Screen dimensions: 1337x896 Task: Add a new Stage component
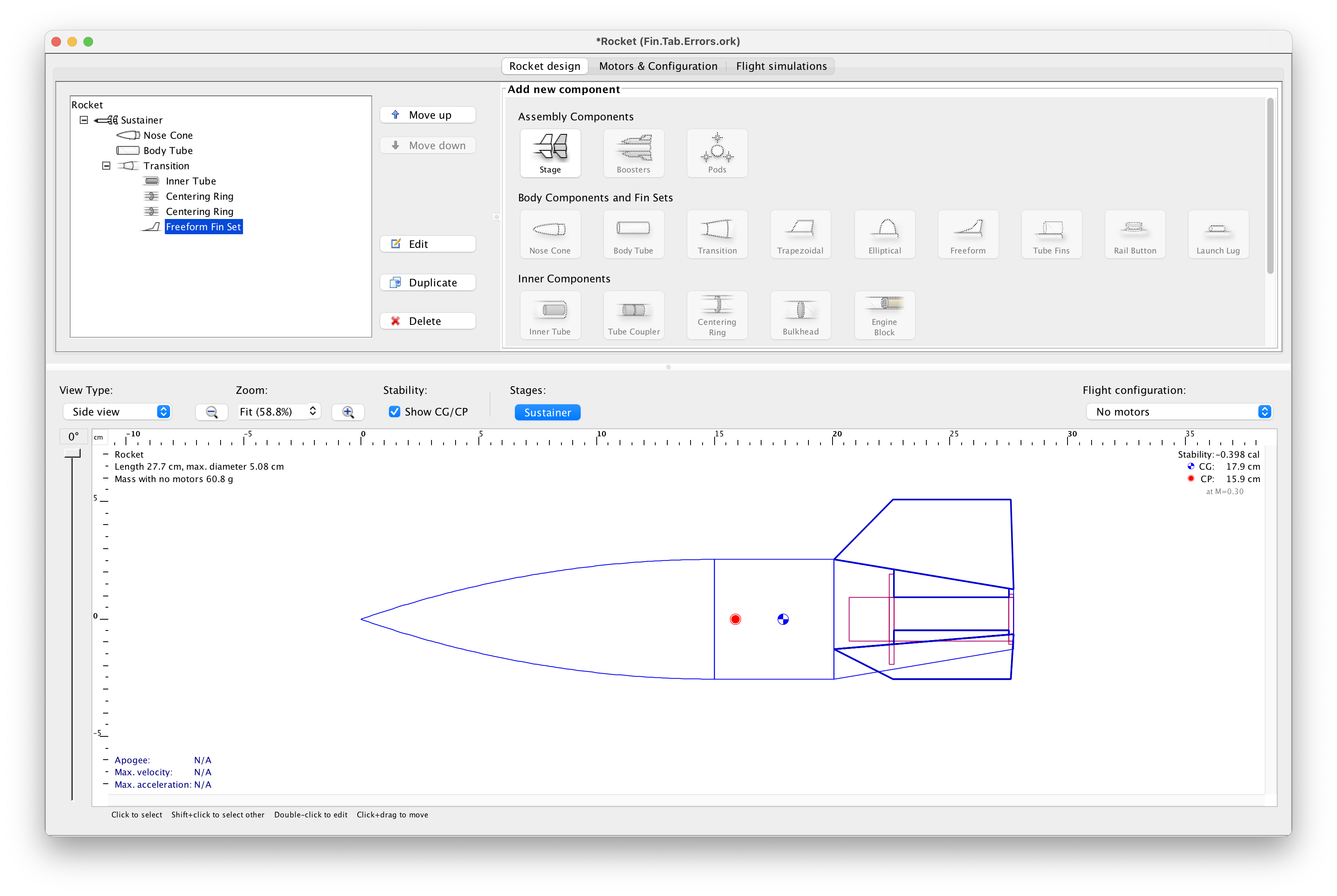(550, 153)
